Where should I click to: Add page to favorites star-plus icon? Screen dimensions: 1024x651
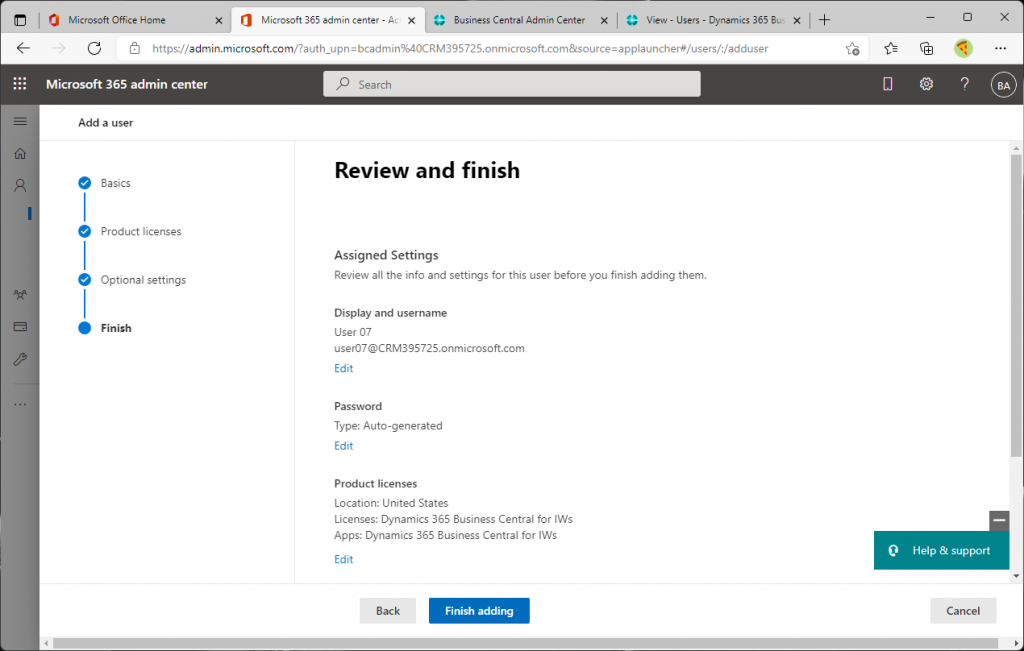(852, 48)
